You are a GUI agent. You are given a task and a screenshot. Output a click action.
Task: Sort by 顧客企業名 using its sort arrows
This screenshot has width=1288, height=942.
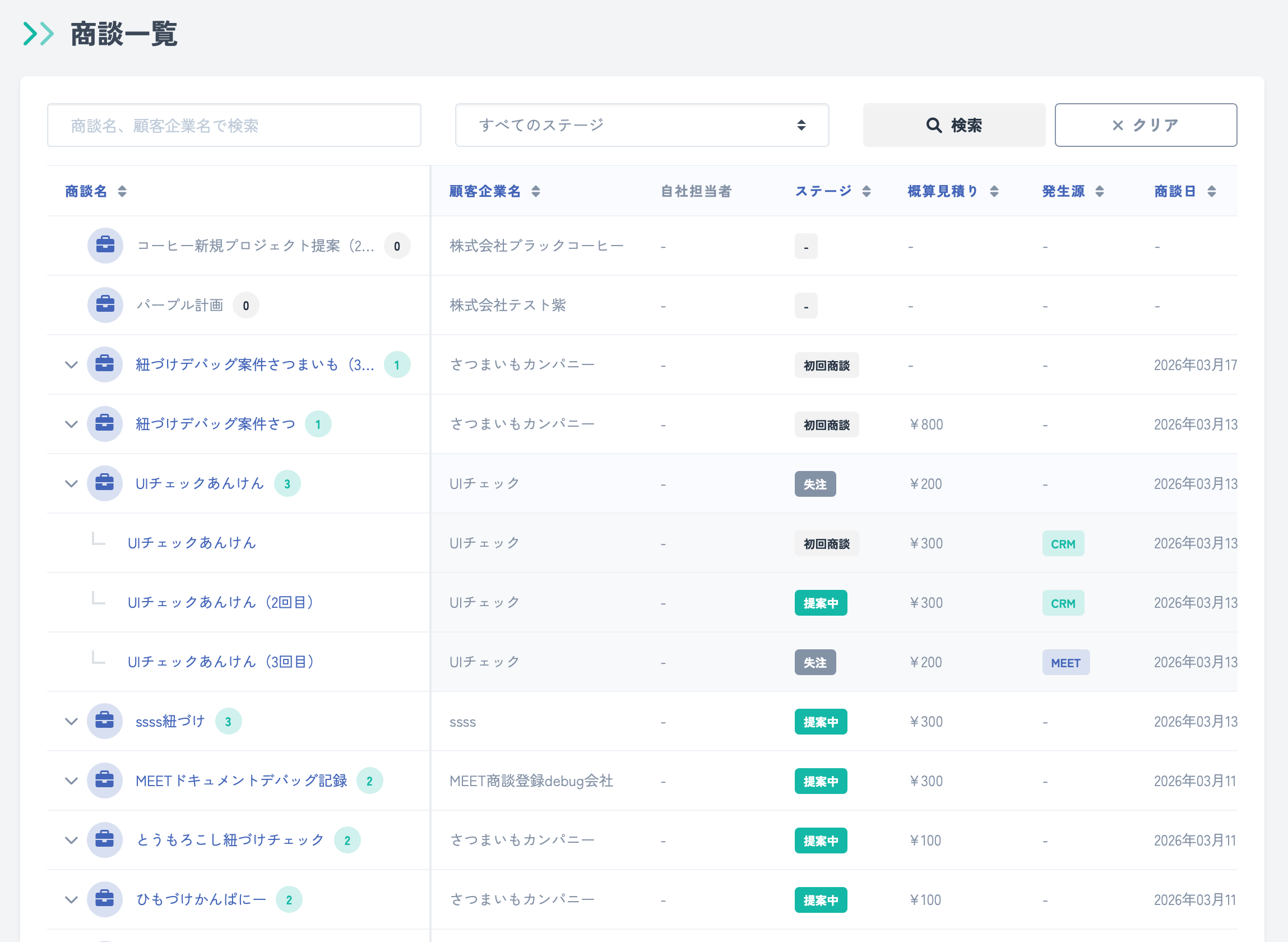click(x=536, y=191)
